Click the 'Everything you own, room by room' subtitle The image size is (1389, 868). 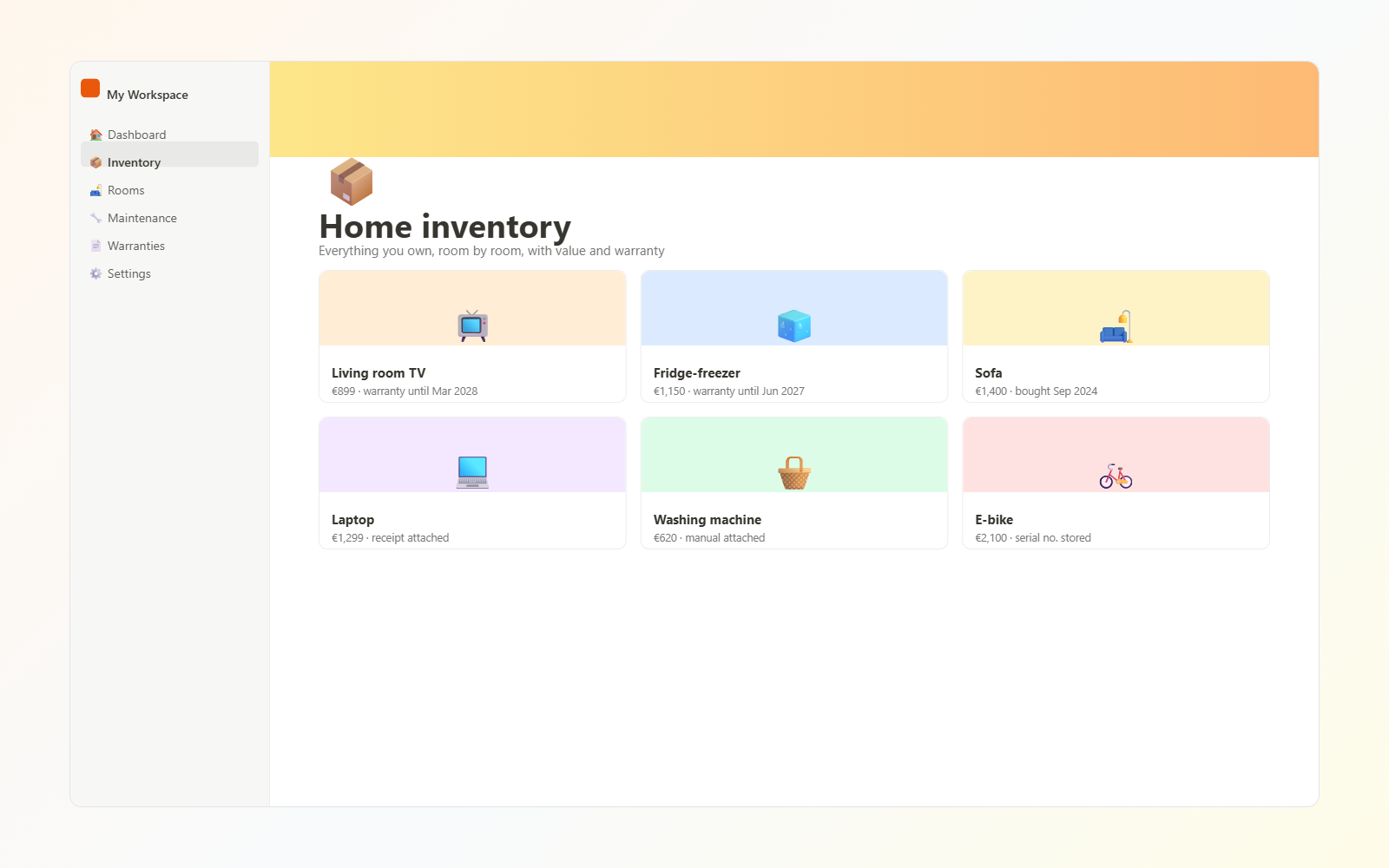point(491,251)
